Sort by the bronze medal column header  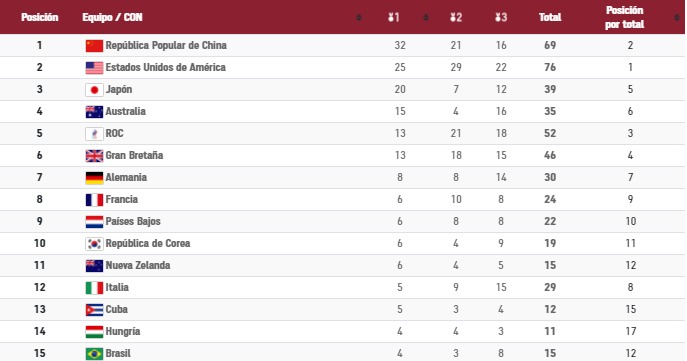501,18
